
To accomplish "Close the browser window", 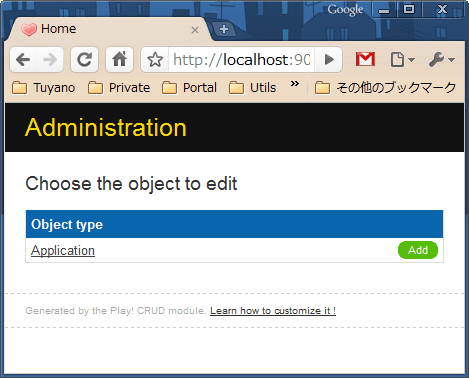I will pos(442,9).
